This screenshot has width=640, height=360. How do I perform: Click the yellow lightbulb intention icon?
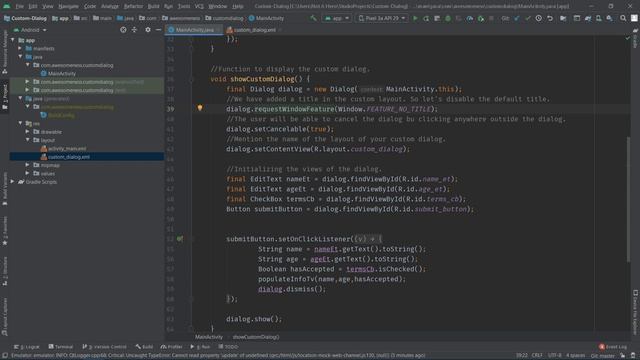[x=200, y=108]
